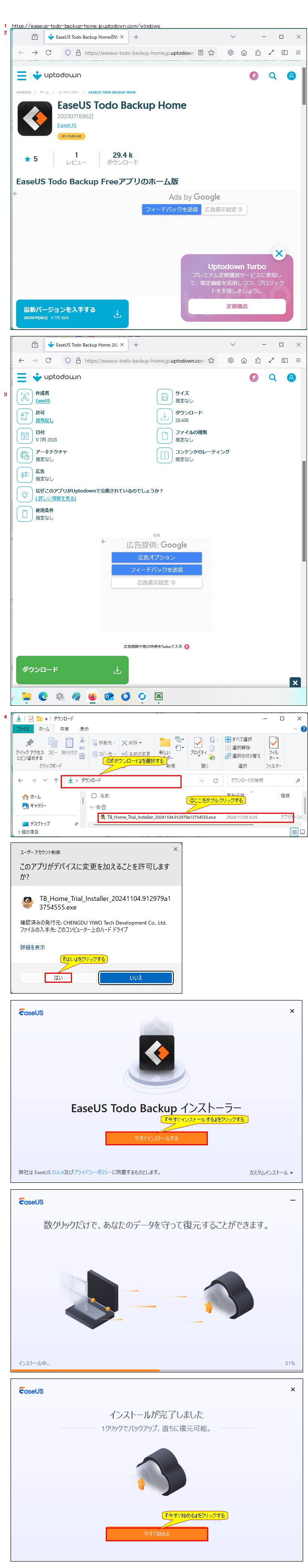The height and width of the screenshot is (1568, 308).
Task: Go to Firefox home in the first browser window
Action: point(244,53)
